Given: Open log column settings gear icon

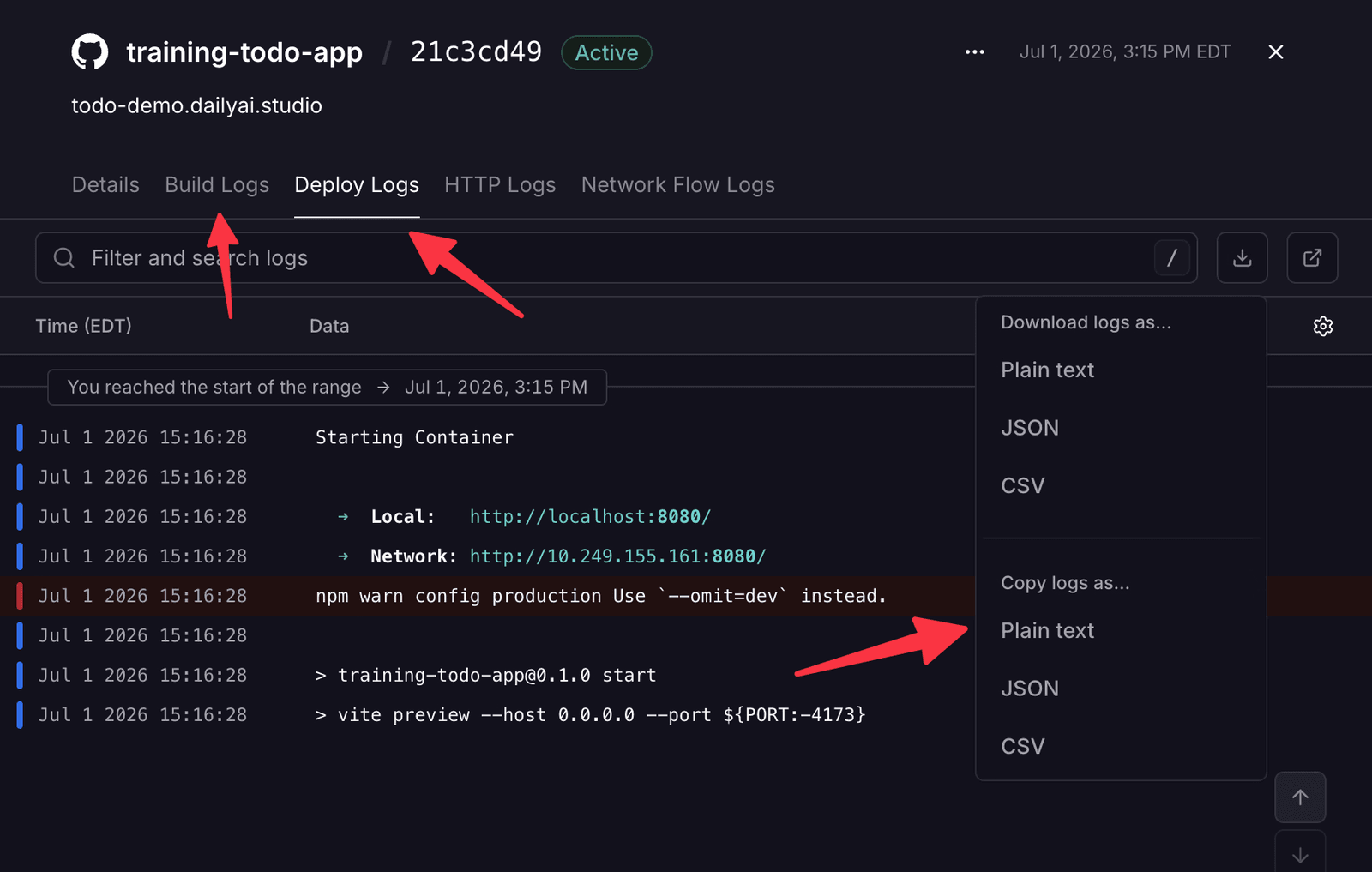Looking at the screenshot, I should click(1323, 326).
